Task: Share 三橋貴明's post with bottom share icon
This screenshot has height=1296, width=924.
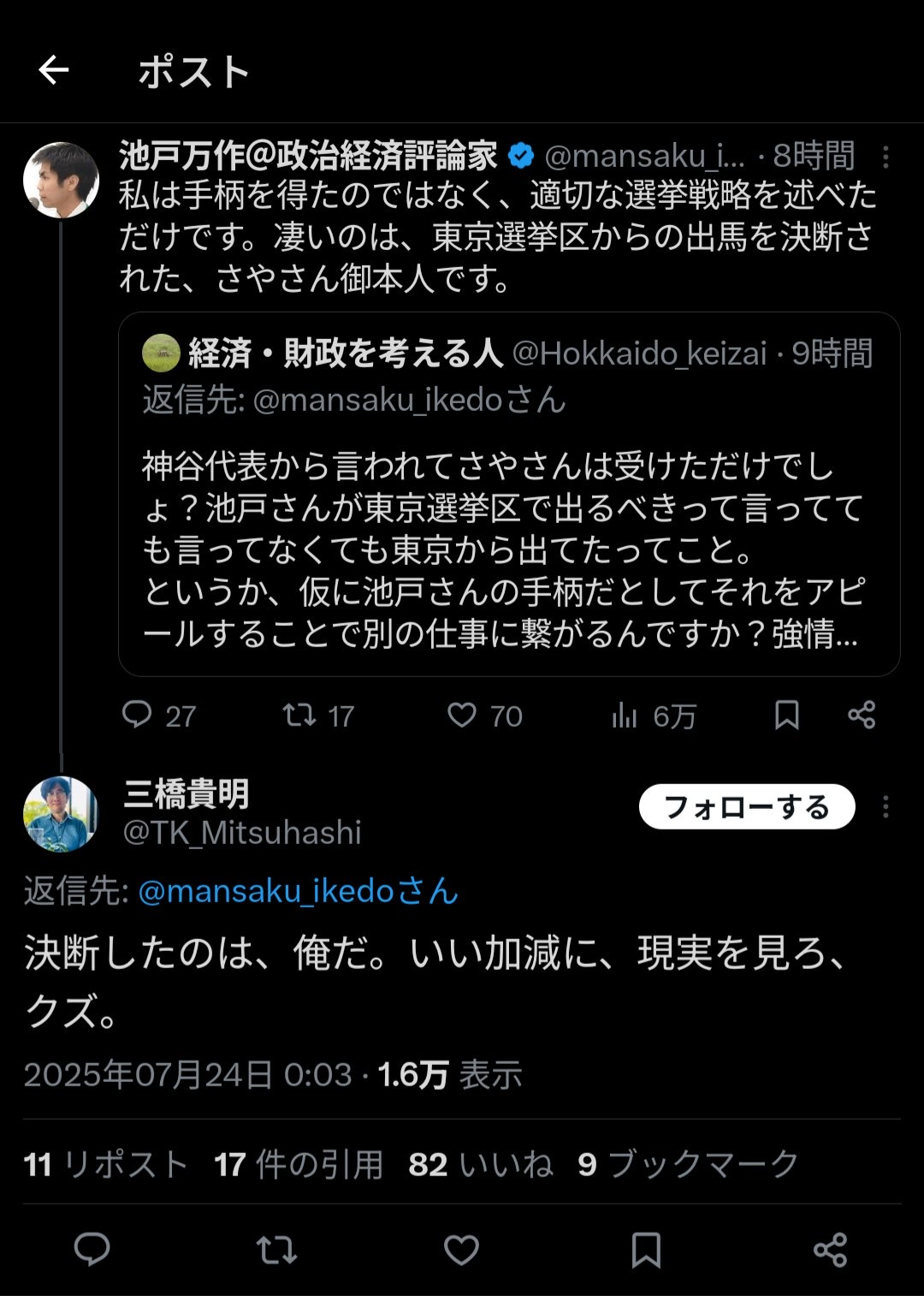Action: click(x=830, y=1250)
